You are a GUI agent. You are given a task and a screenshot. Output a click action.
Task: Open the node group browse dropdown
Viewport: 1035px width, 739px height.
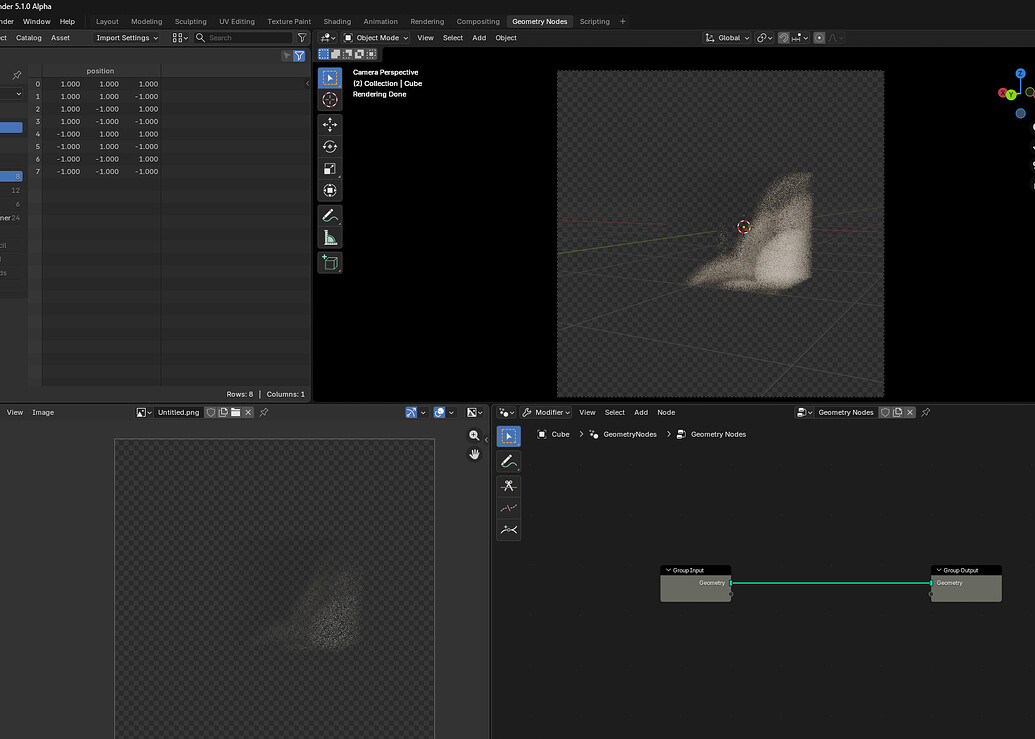[x=803, y=412]
